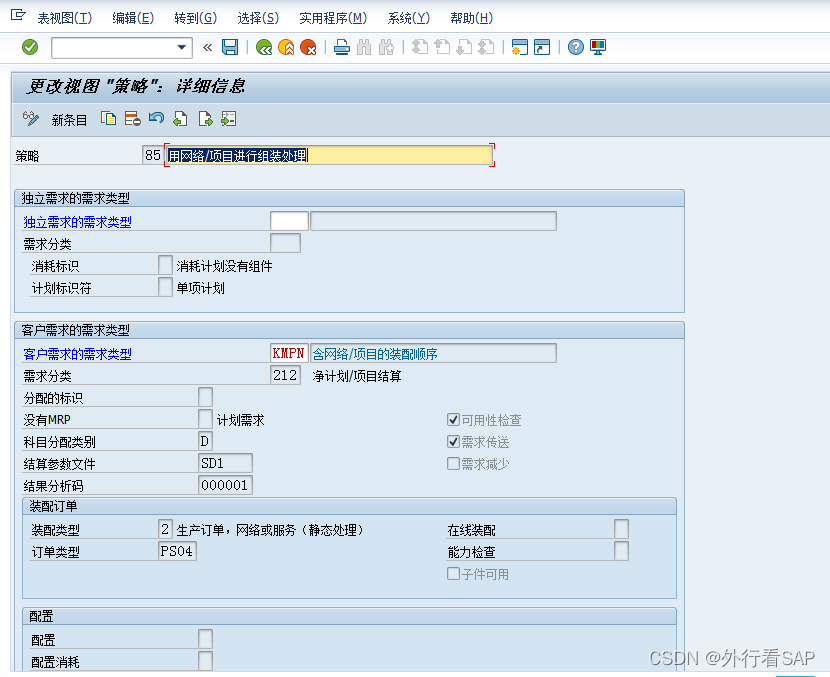Screen dimensions: 830x677
Task: Toggle the 可用性检查 checkbox
Action: click(453, 420)
